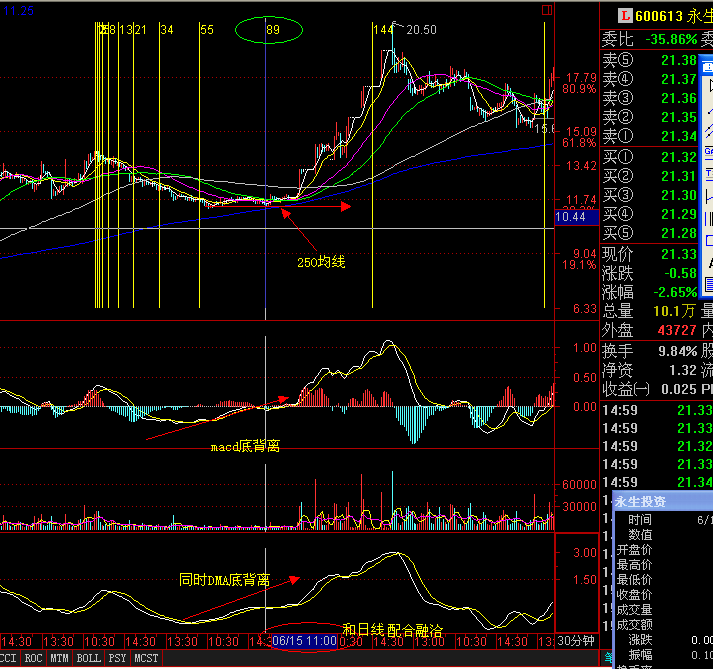Click the 20.50 peak price label
This screenshot has width=713, height=669.
[421, 30]
